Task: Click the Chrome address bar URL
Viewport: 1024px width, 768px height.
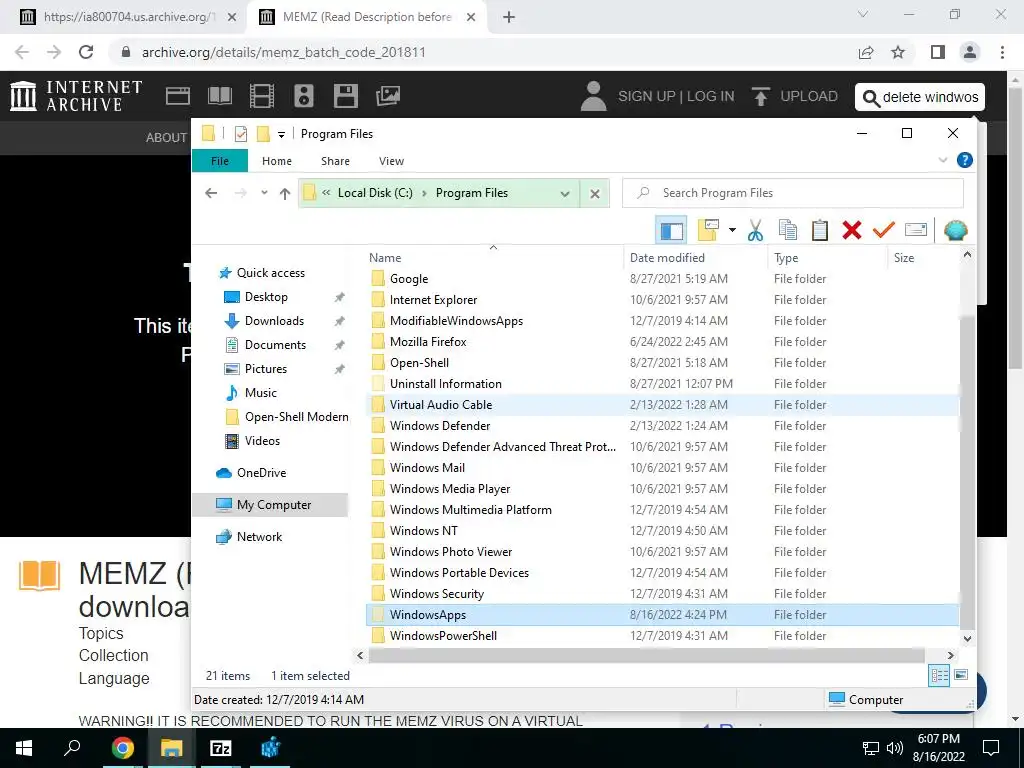Action: point(283,52)
